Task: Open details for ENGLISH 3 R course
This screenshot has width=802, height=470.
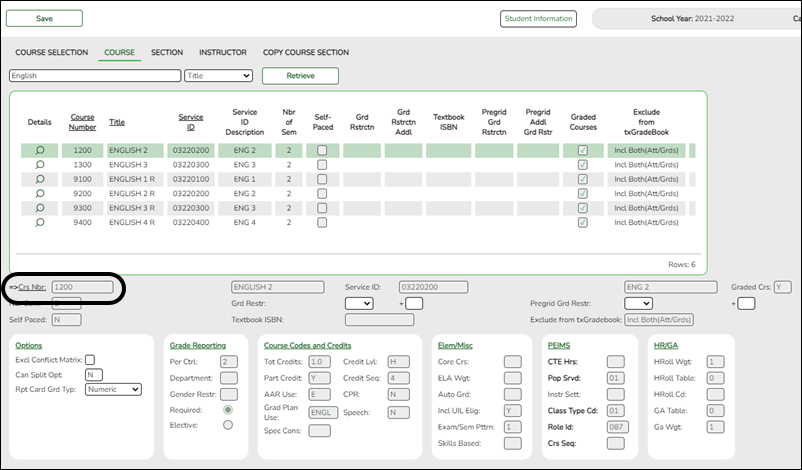Action: click(40, 208)
